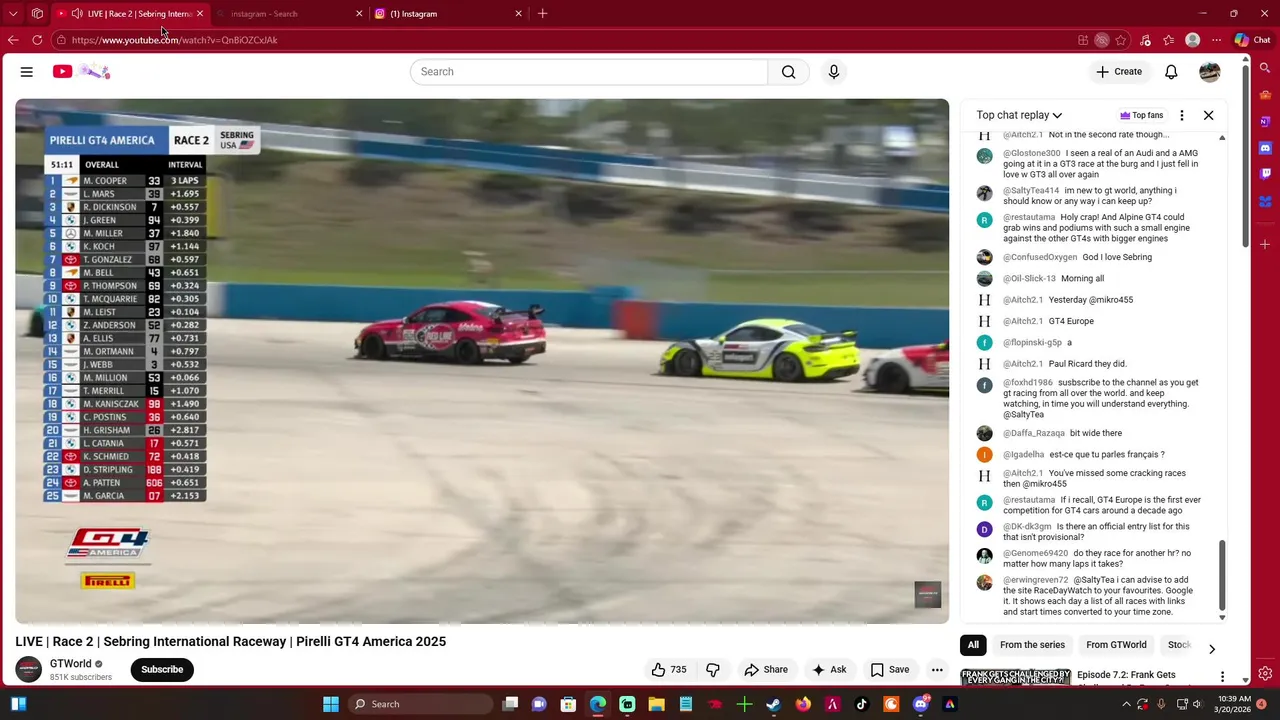Launch Steam from the taskbar
The height and width of the screenshot is (720, 1280).
[774, 704]
